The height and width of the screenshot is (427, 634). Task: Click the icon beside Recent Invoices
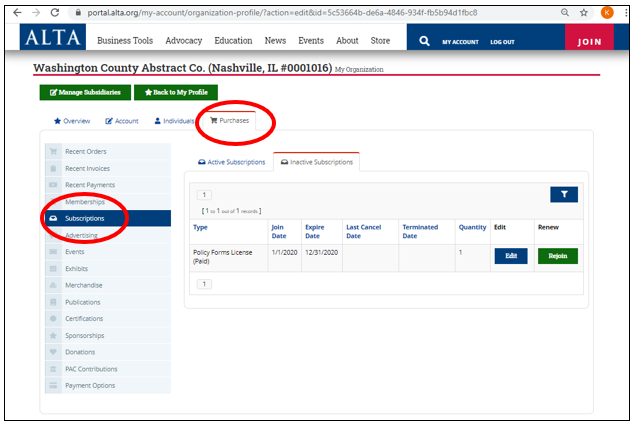pyautogui.click(x=53, y=168)
